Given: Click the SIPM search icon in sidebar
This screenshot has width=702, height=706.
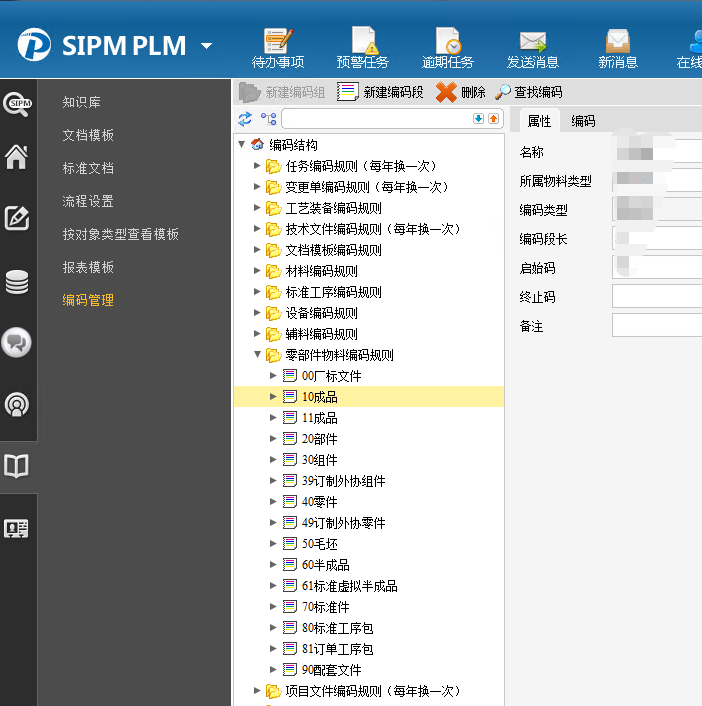Looking at the screenshot, I should 18,102.
